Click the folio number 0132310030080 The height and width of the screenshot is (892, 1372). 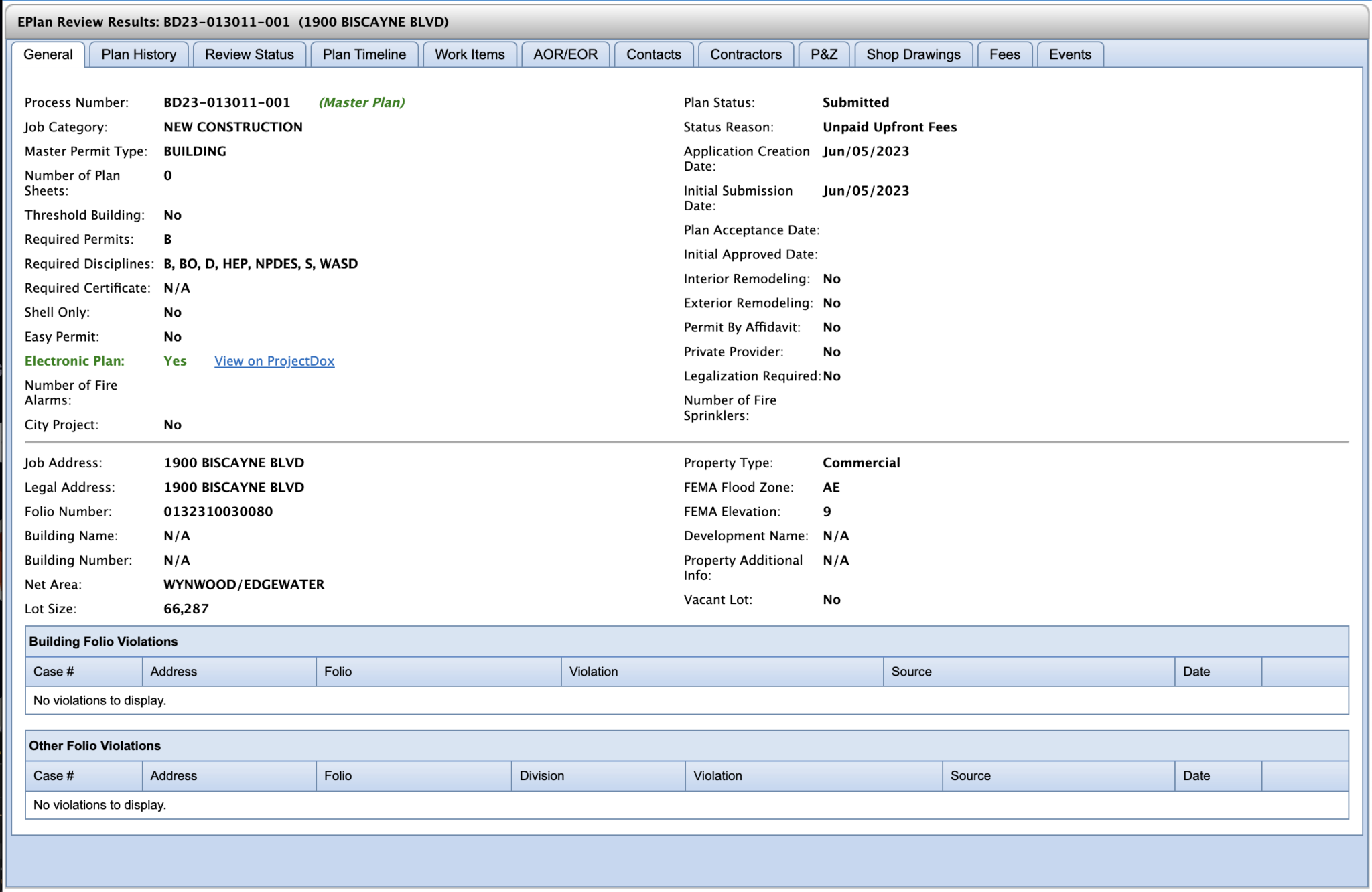(x=218, y=512)
